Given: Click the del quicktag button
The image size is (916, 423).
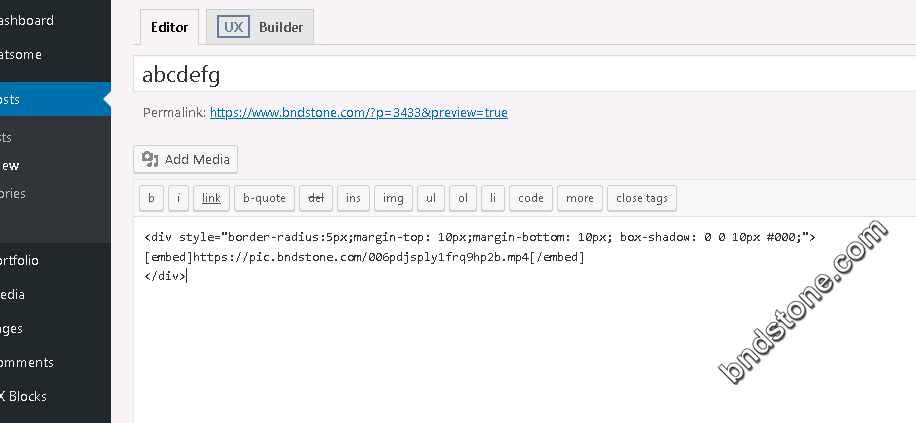Looking at the screenshot, I should (316, 198).
